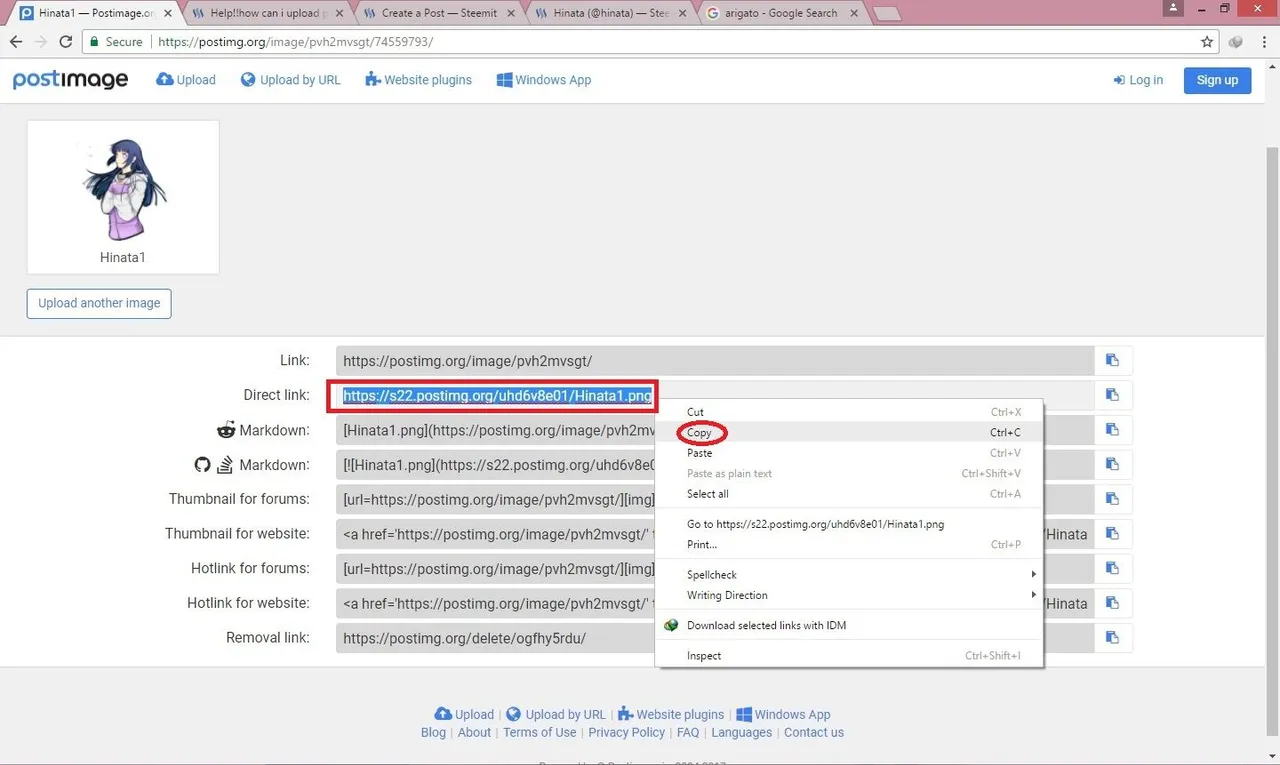Bookmark this page with the star icon
This screenshot has height=765, width=1280.
click(1207, 42)
